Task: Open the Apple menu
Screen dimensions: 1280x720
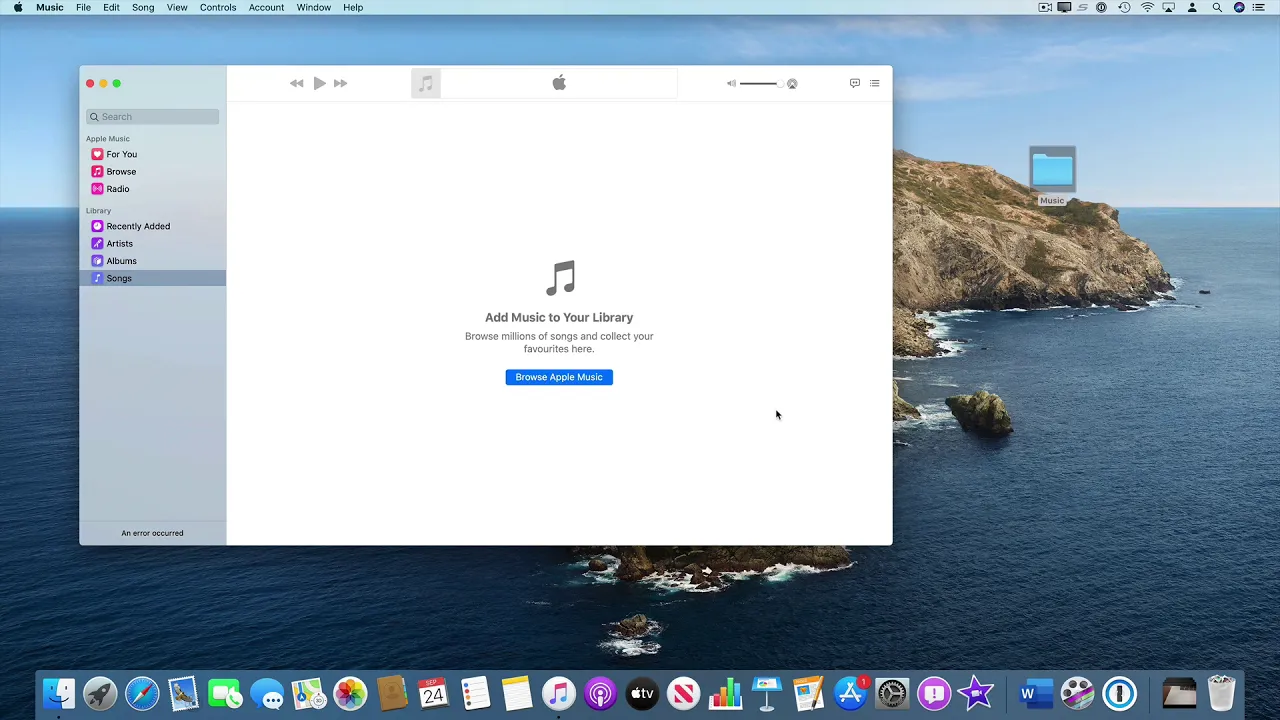Action: (x=18, y=7)
